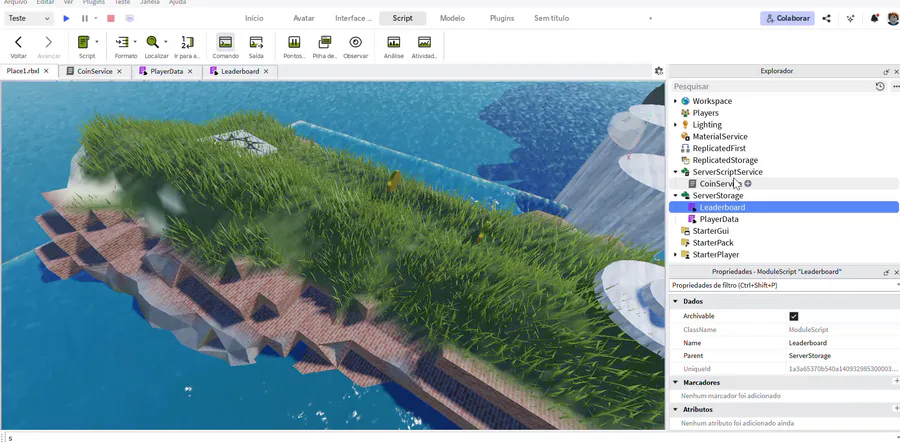Switch to the Avatar ribbon tab
The image size is (900, 442).
click(304, 18)
